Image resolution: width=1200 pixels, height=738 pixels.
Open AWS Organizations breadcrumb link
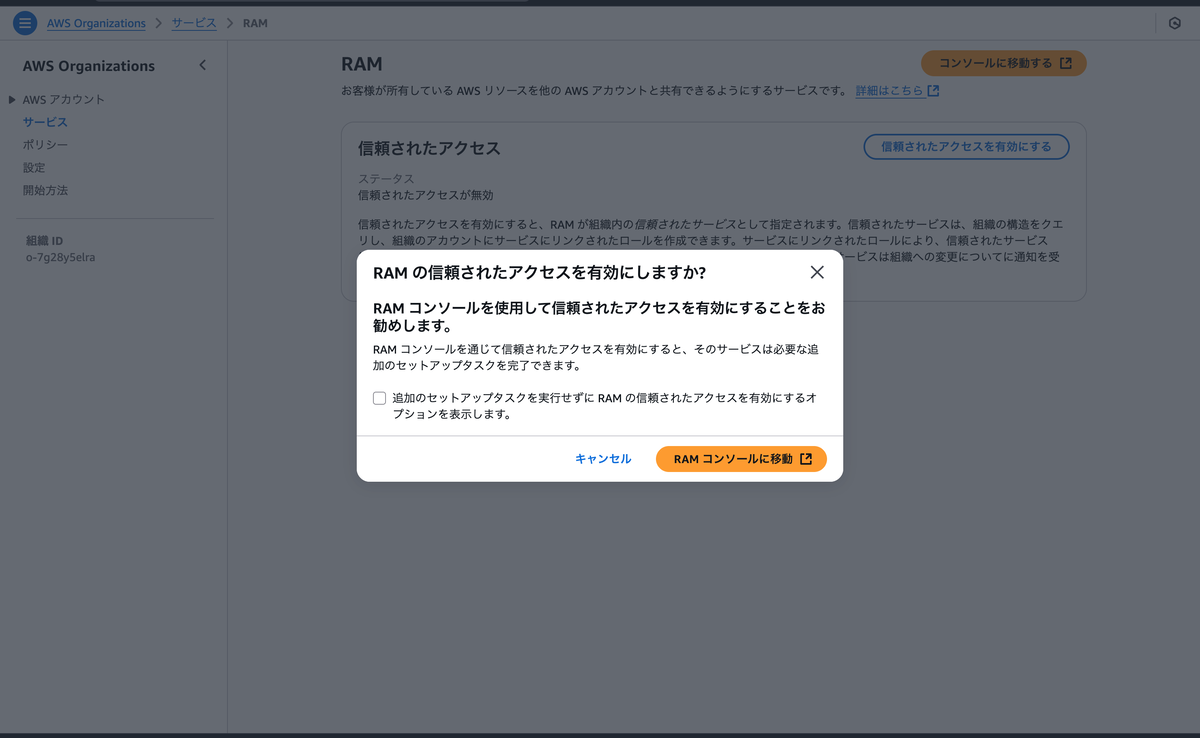[96, 23]
